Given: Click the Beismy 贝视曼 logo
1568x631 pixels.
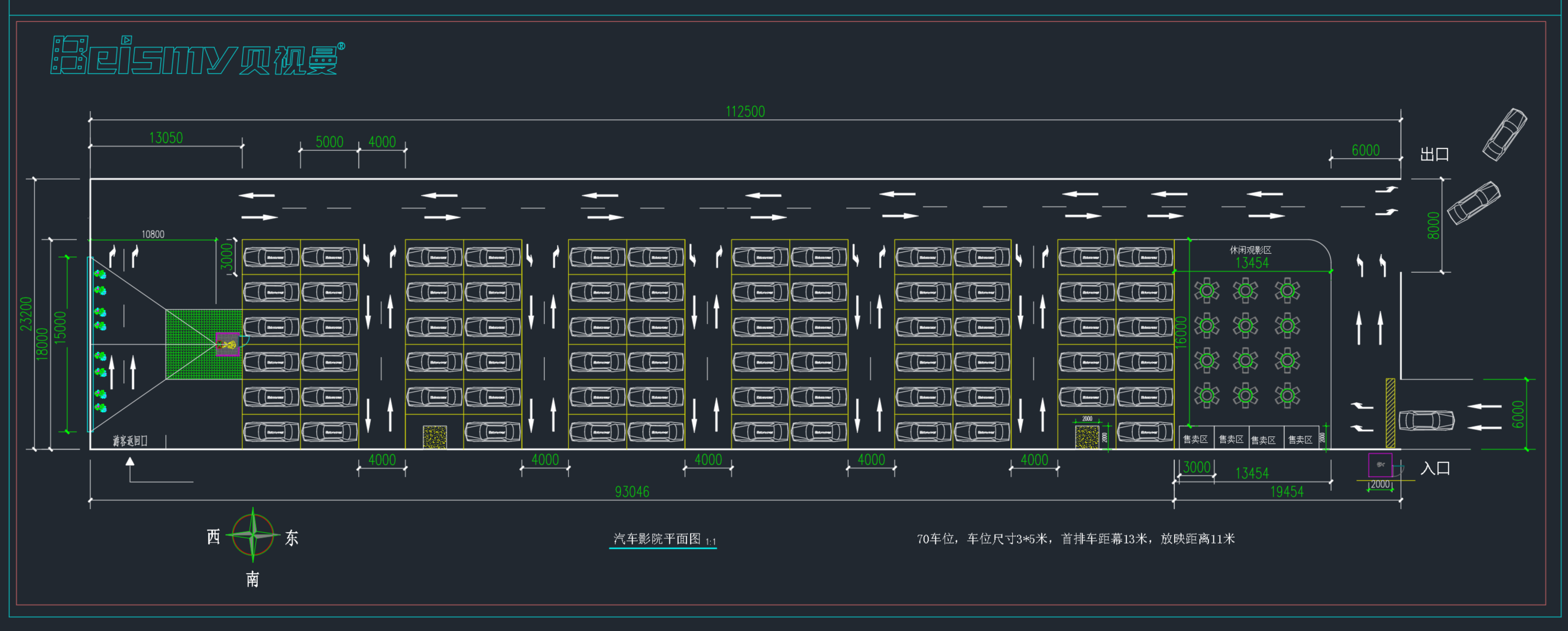Looking at the screenshot, I should 198,56.
